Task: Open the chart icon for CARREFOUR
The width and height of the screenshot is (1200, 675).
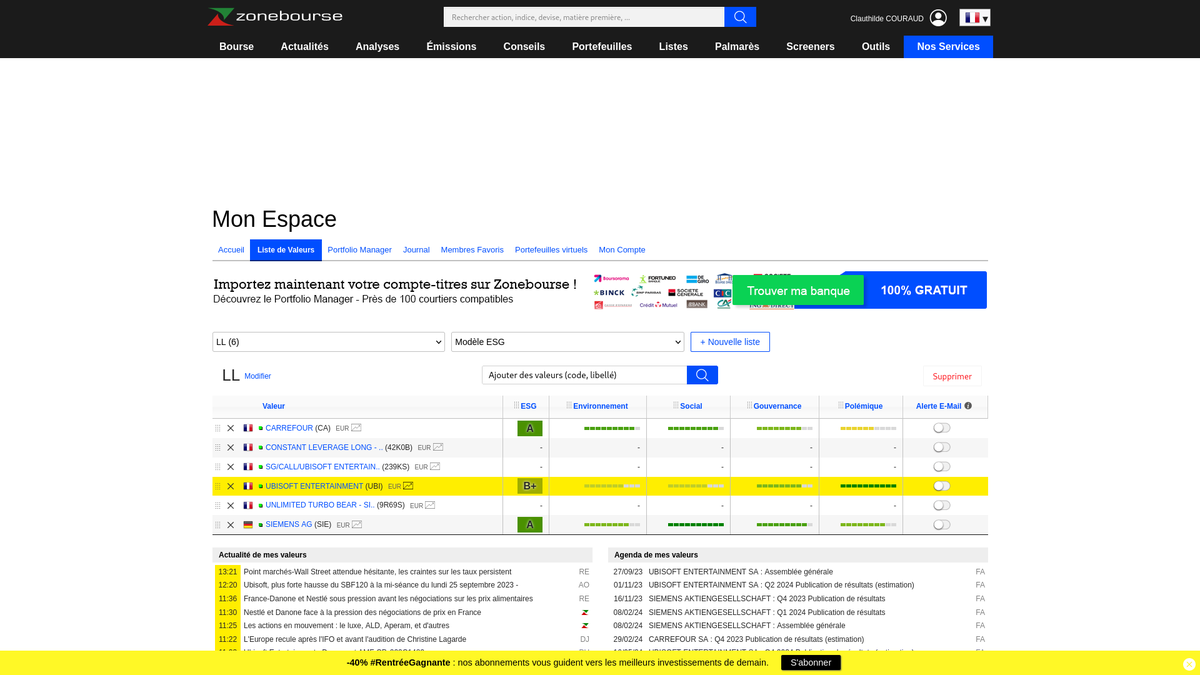Action: coord(356,428)
